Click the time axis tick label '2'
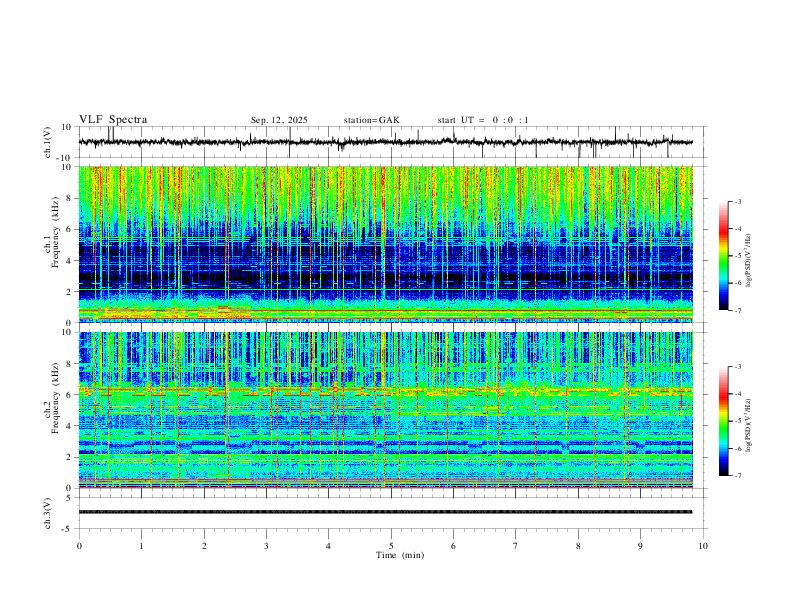Screen dimensions: 792x612 tap(204, 546)
